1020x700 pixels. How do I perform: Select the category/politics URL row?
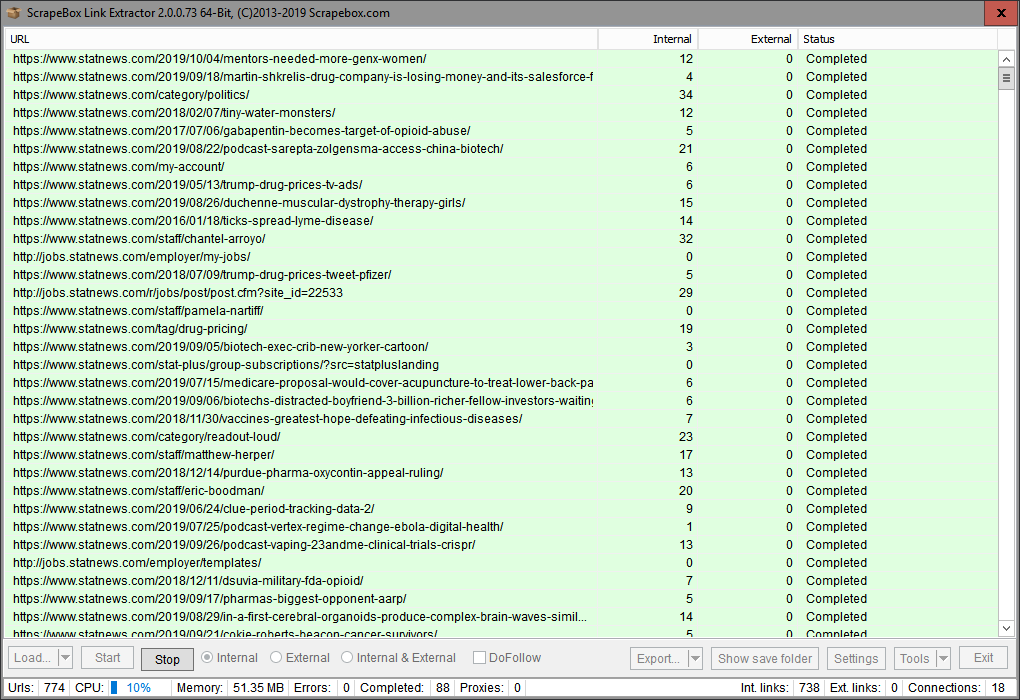tap(501, 95)
